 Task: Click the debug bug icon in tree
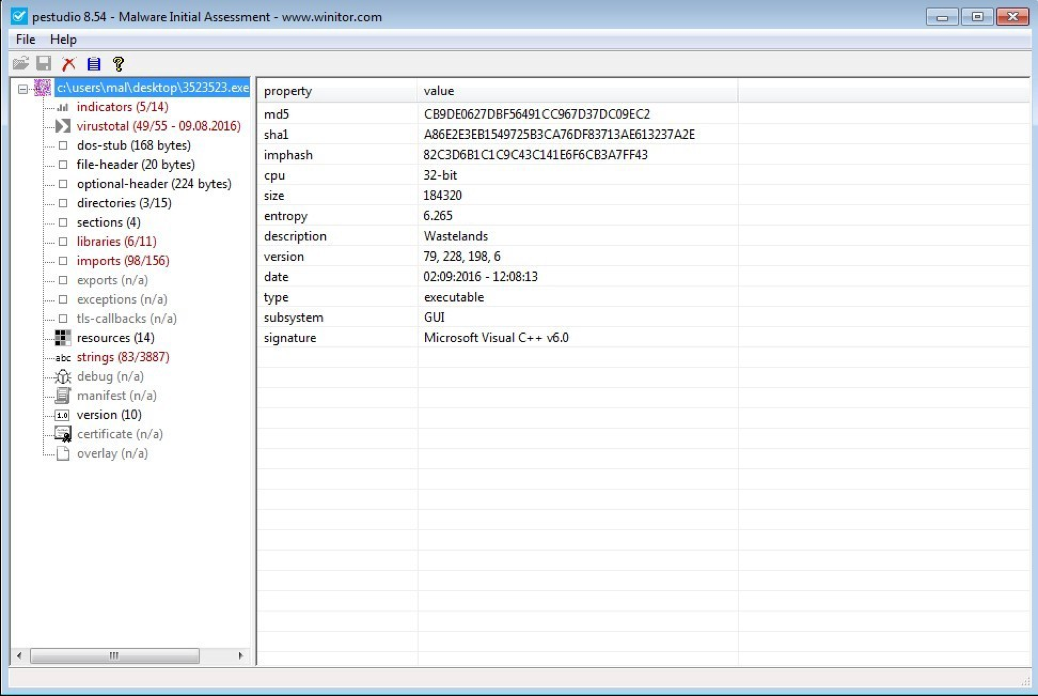tap(63, 376)
